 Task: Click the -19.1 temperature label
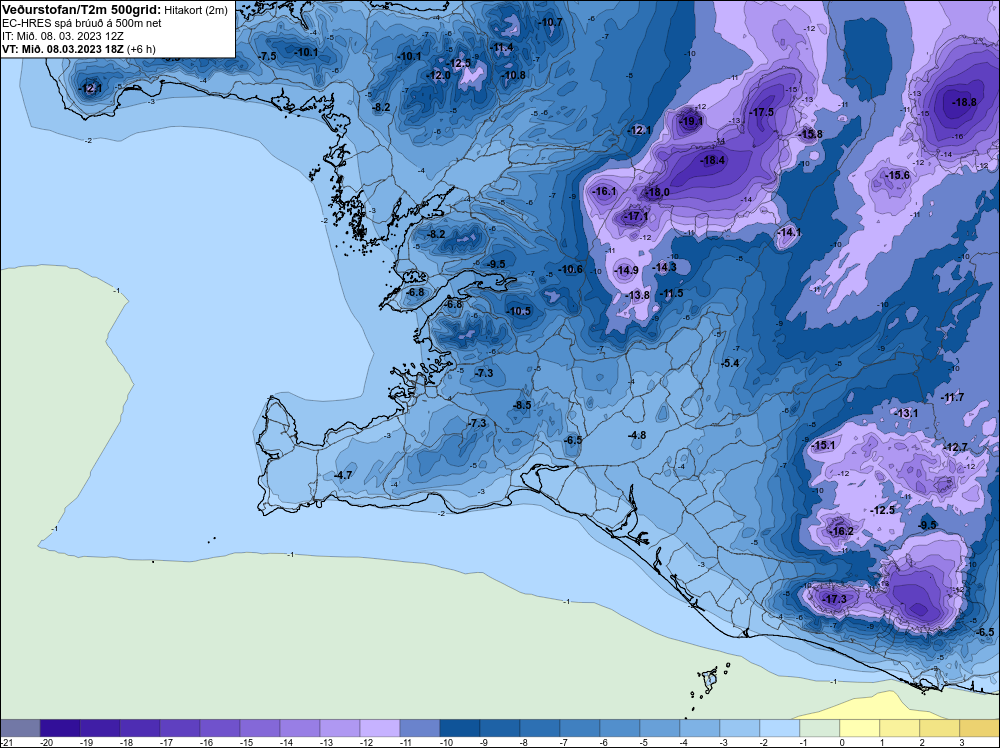pyautogui.click(x=691, y=121)
